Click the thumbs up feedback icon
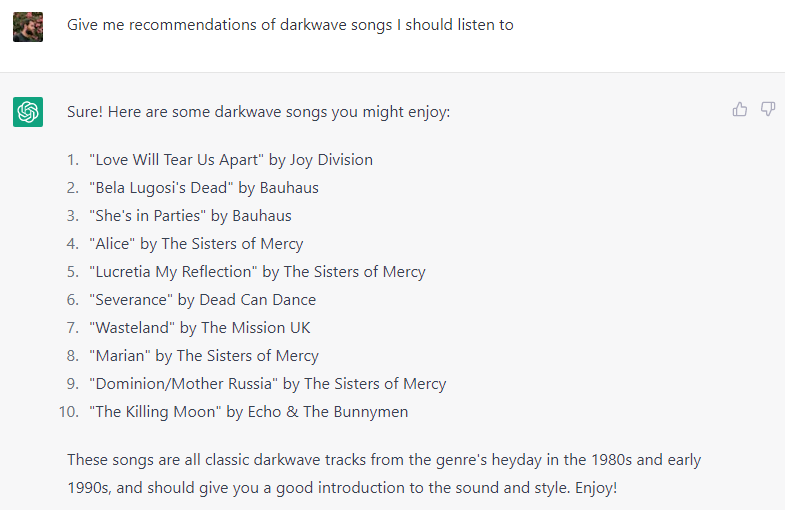The image size is (785, 510). [x=739, y=109]
